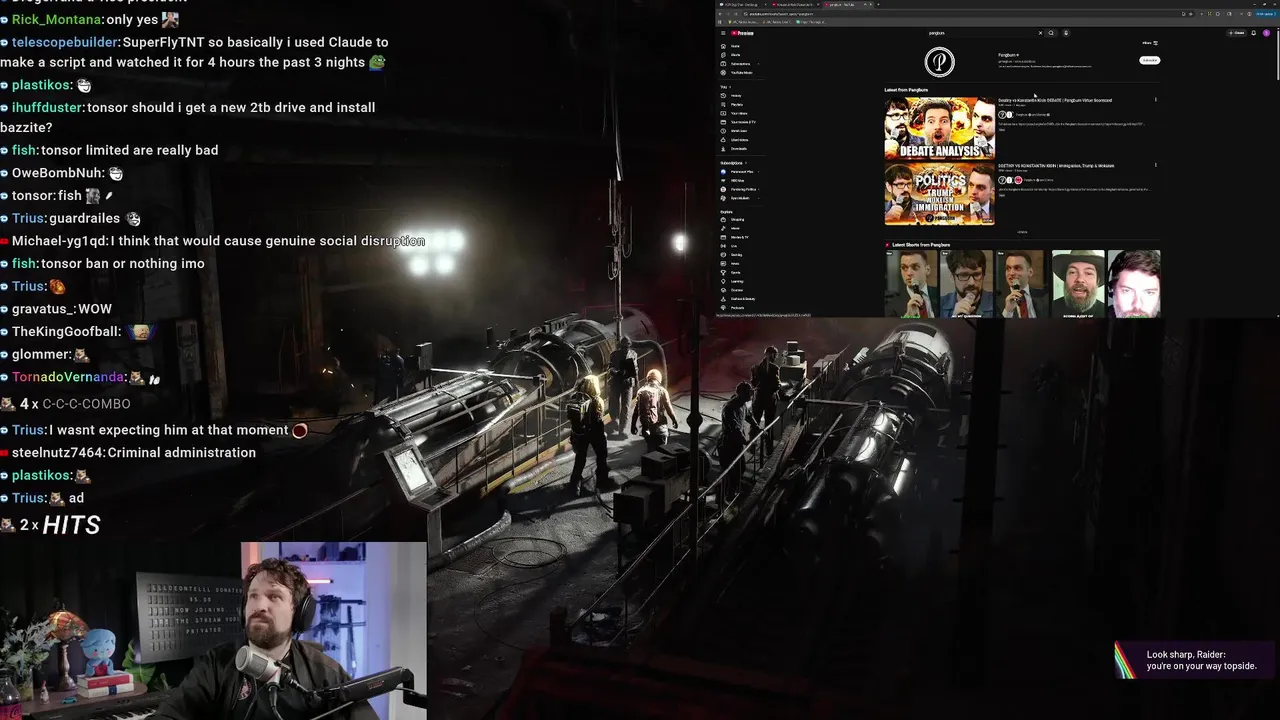Open Filters on YouTube search results
This screenshot has height=720, width=1280.
[x=1150, y=43]
